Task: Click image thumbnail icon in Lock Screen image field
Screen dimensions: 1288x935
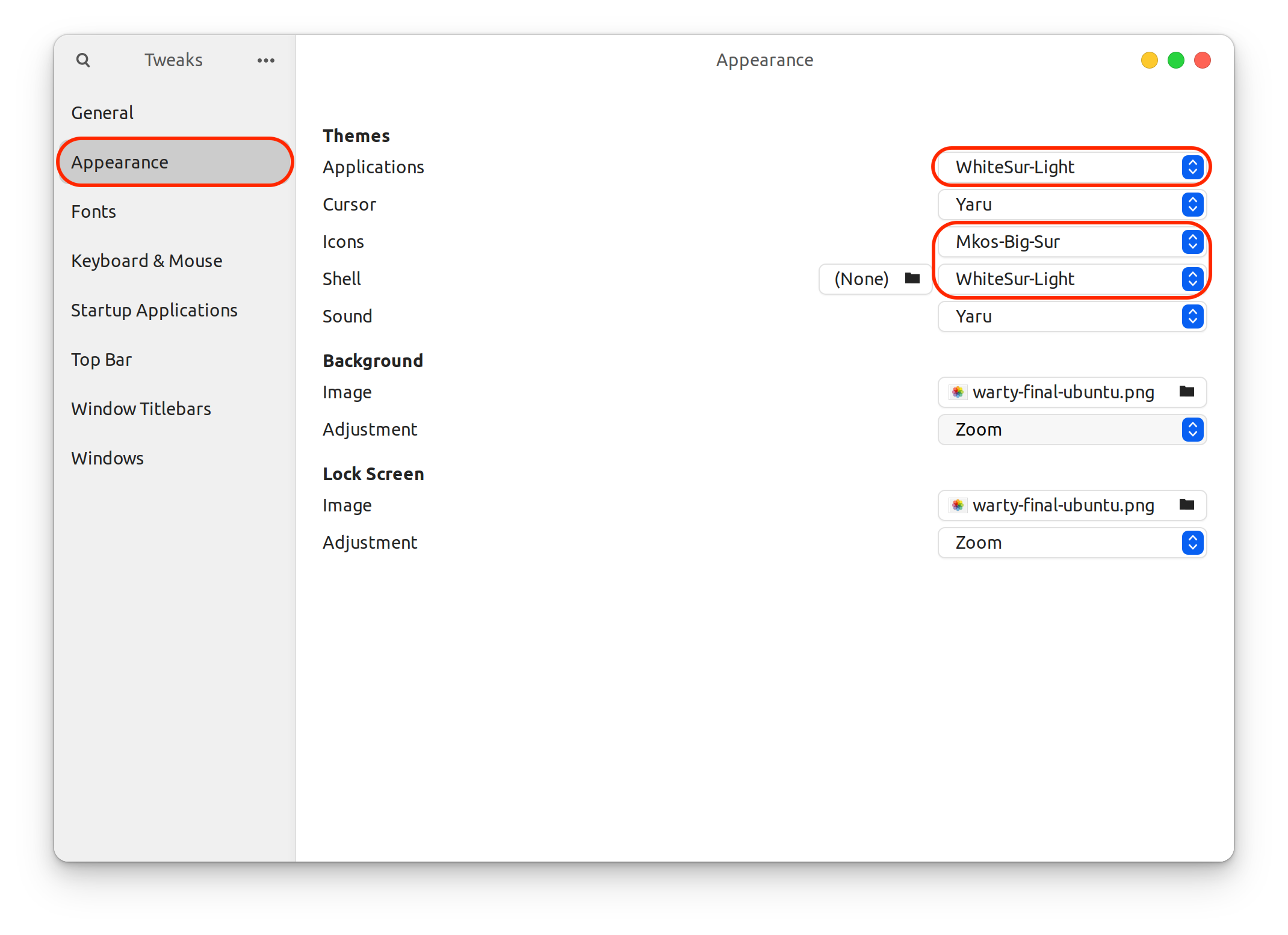Action: [958, 505]
